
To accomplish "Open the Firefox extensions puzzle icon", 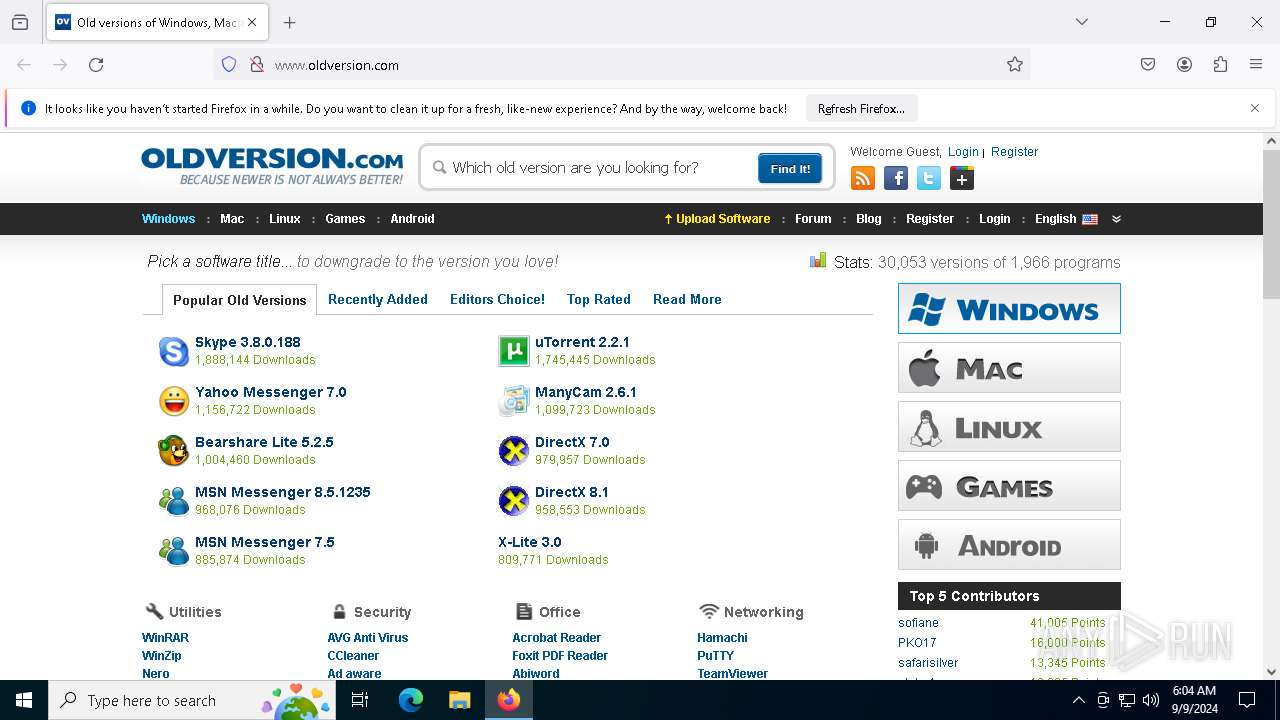I will 1220,65.
